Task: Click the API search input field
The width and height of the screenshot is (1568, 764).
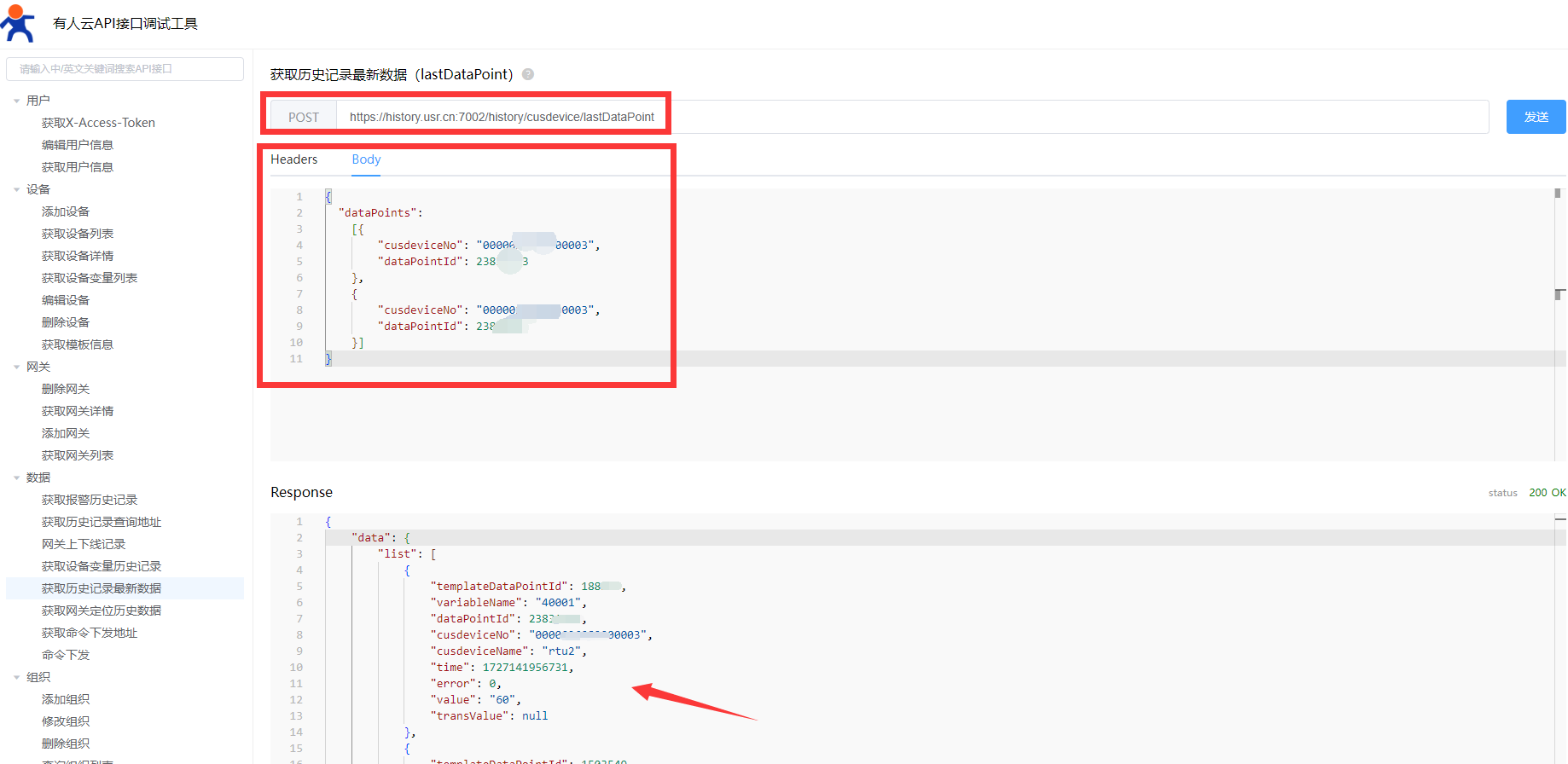Action: point(125,69)
